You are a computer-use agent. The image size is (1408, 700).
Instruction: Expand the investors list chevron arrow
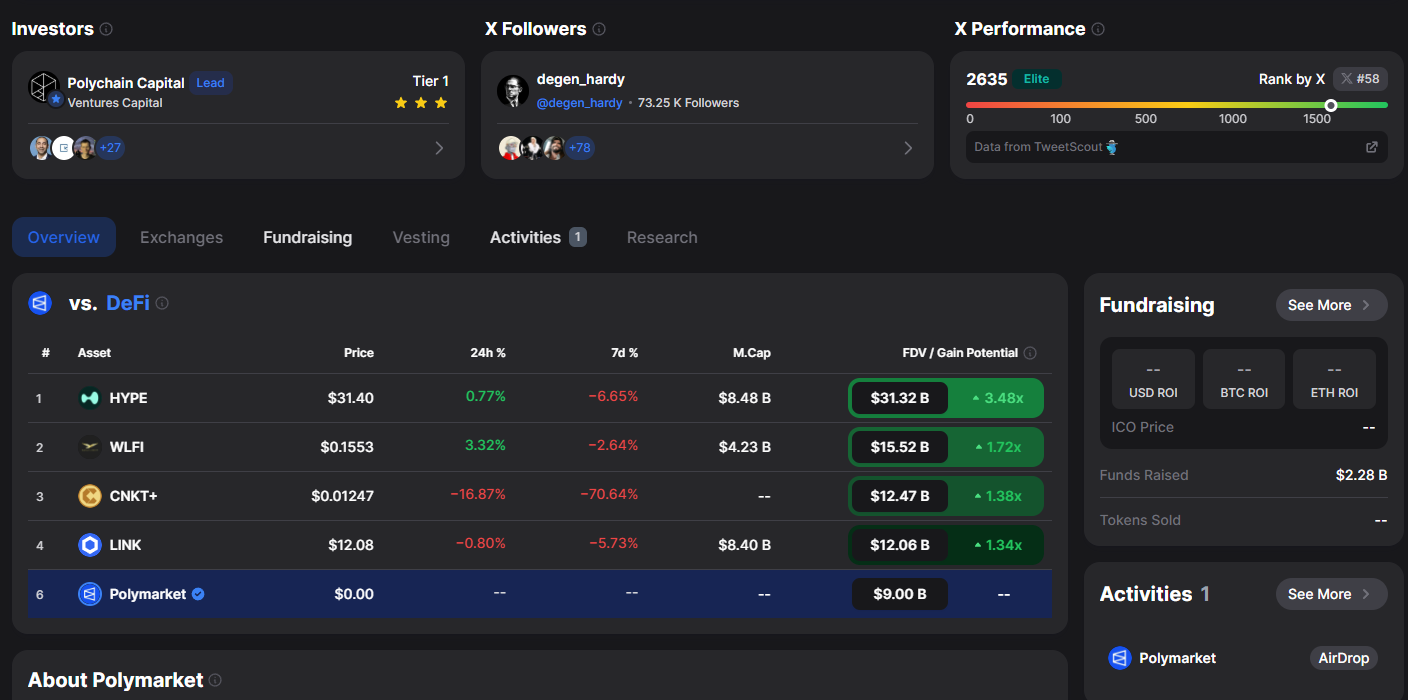point(439,148)
